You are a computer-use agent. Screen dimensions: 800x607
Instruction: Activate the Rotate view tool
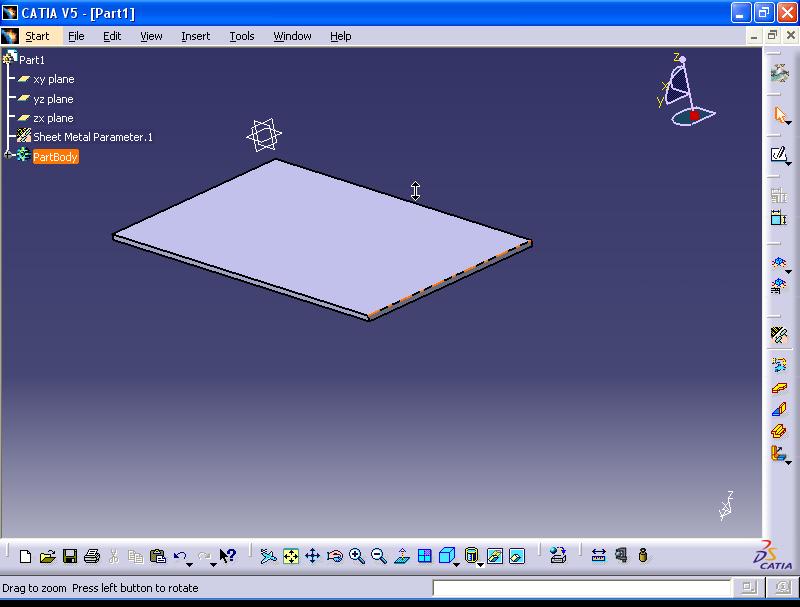(x=333, y=555)
